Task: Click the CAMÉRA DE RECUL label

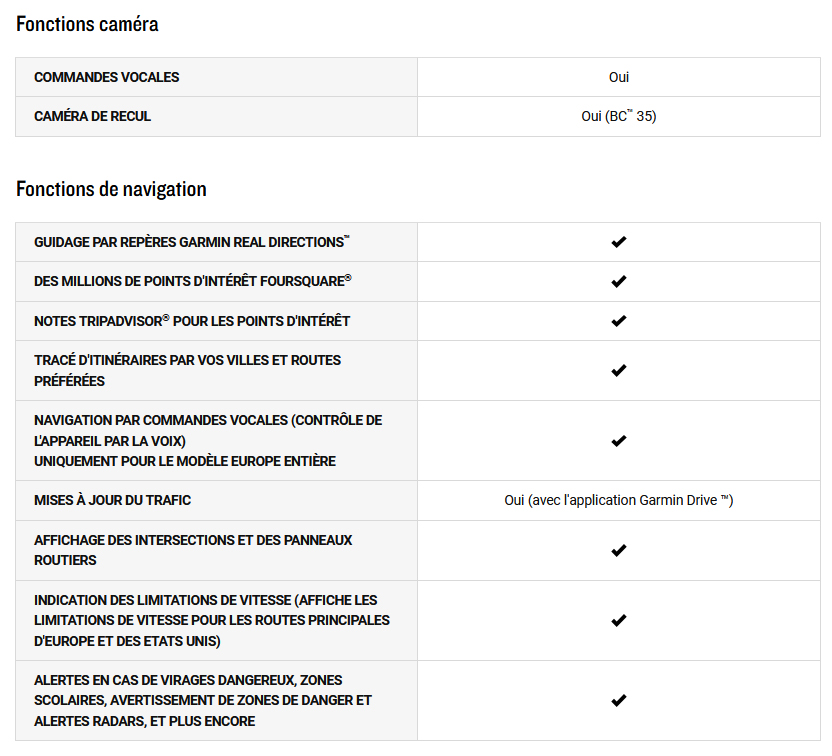Action: tap(92, 116)
